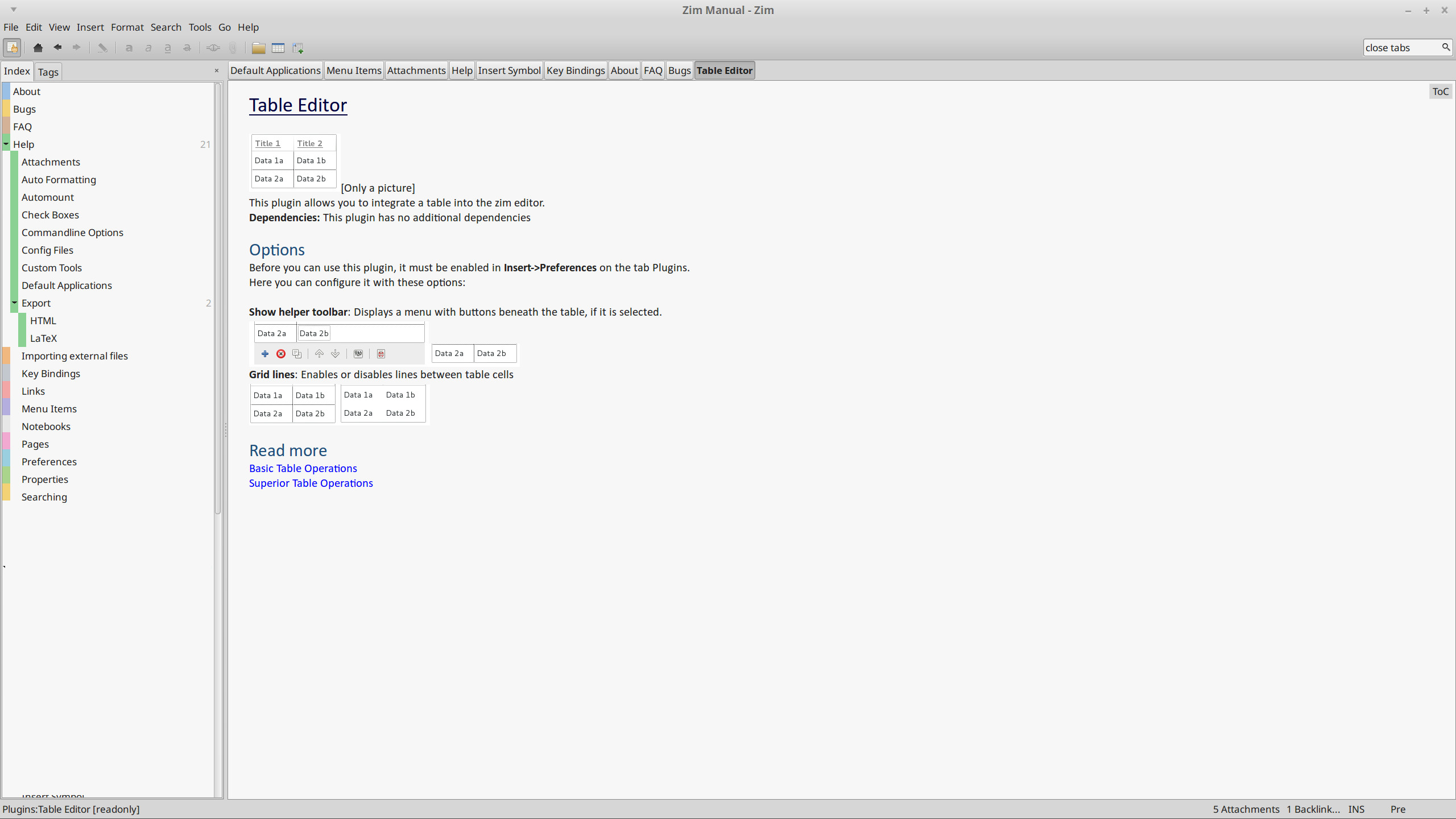Click the ToC button
1456x819 pixels.
1440,92
